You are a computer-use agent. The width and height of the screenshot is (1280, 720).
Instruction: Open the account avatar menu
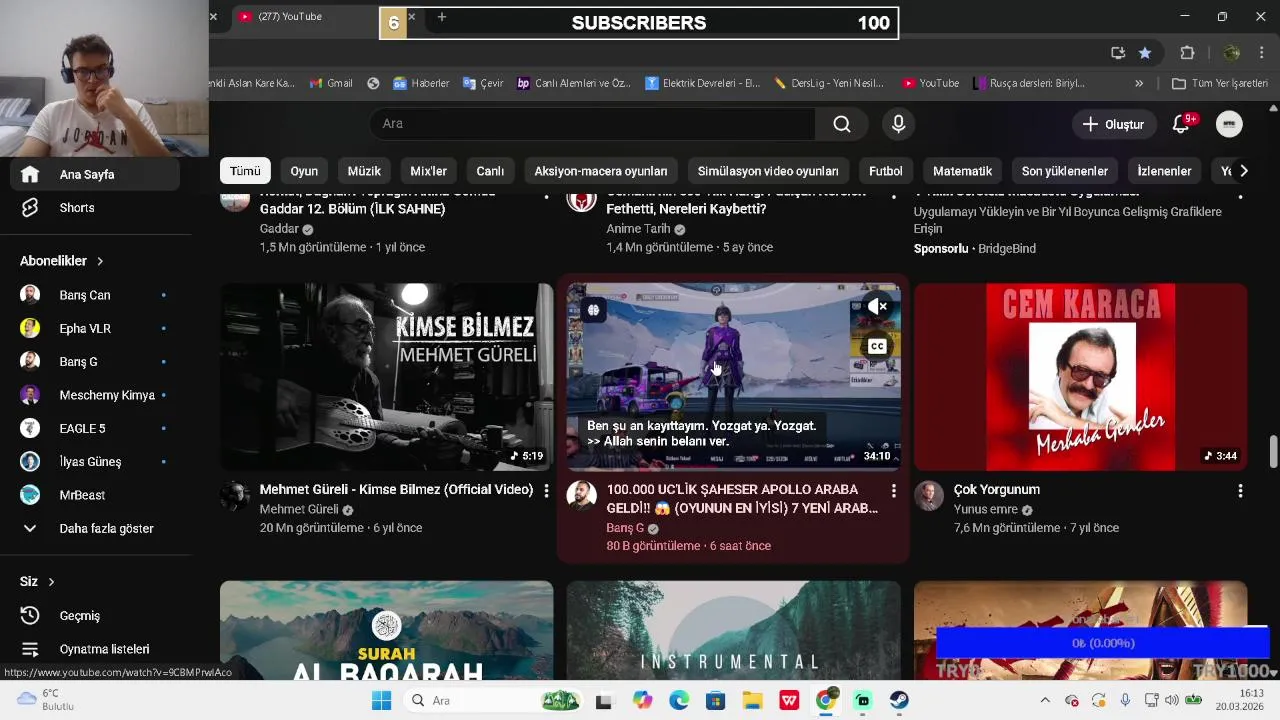click(1229, 124)
